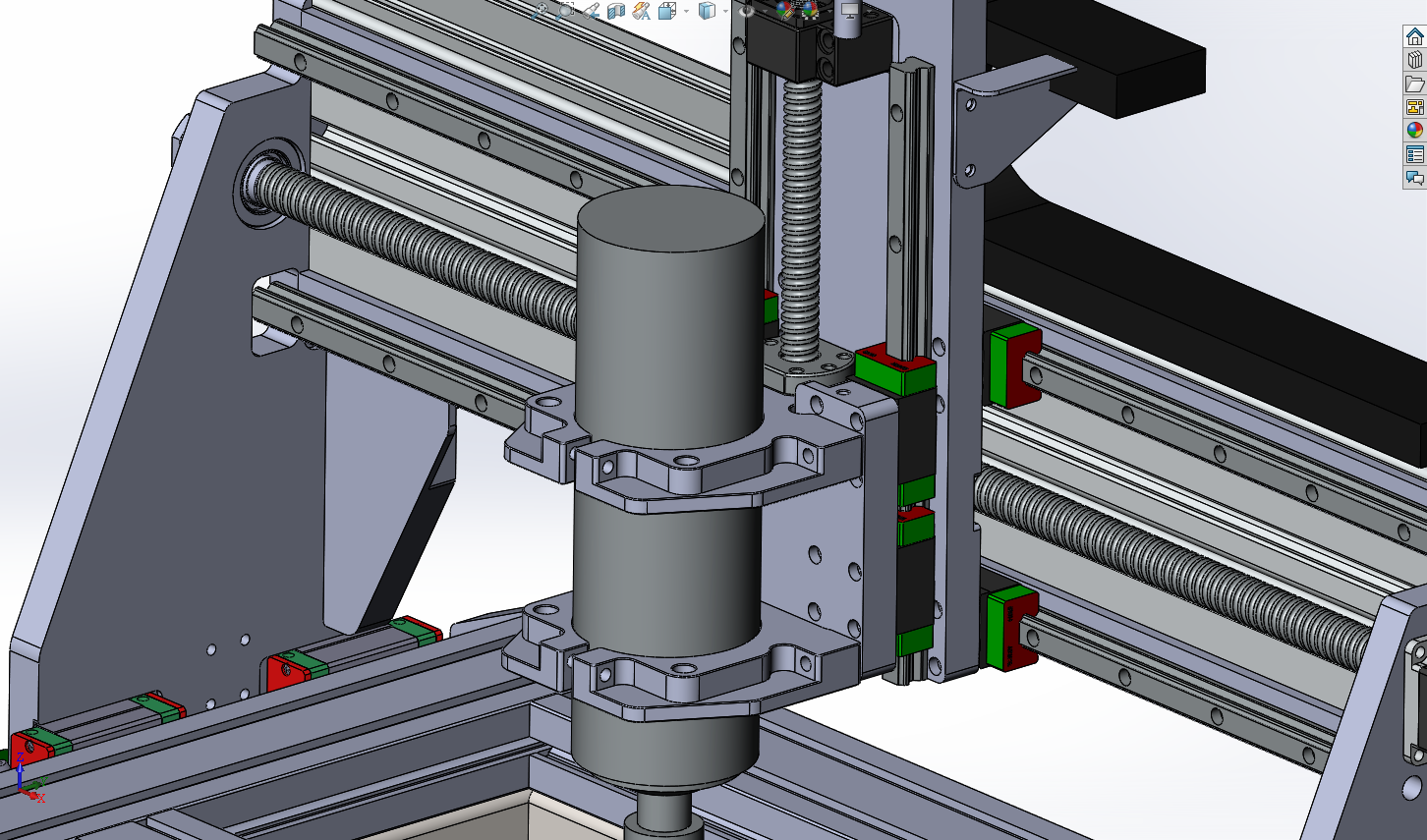Toggle the Hide/Show Items eye icon
Viewport: 1427px width, 840px height.
pos(747,11)
